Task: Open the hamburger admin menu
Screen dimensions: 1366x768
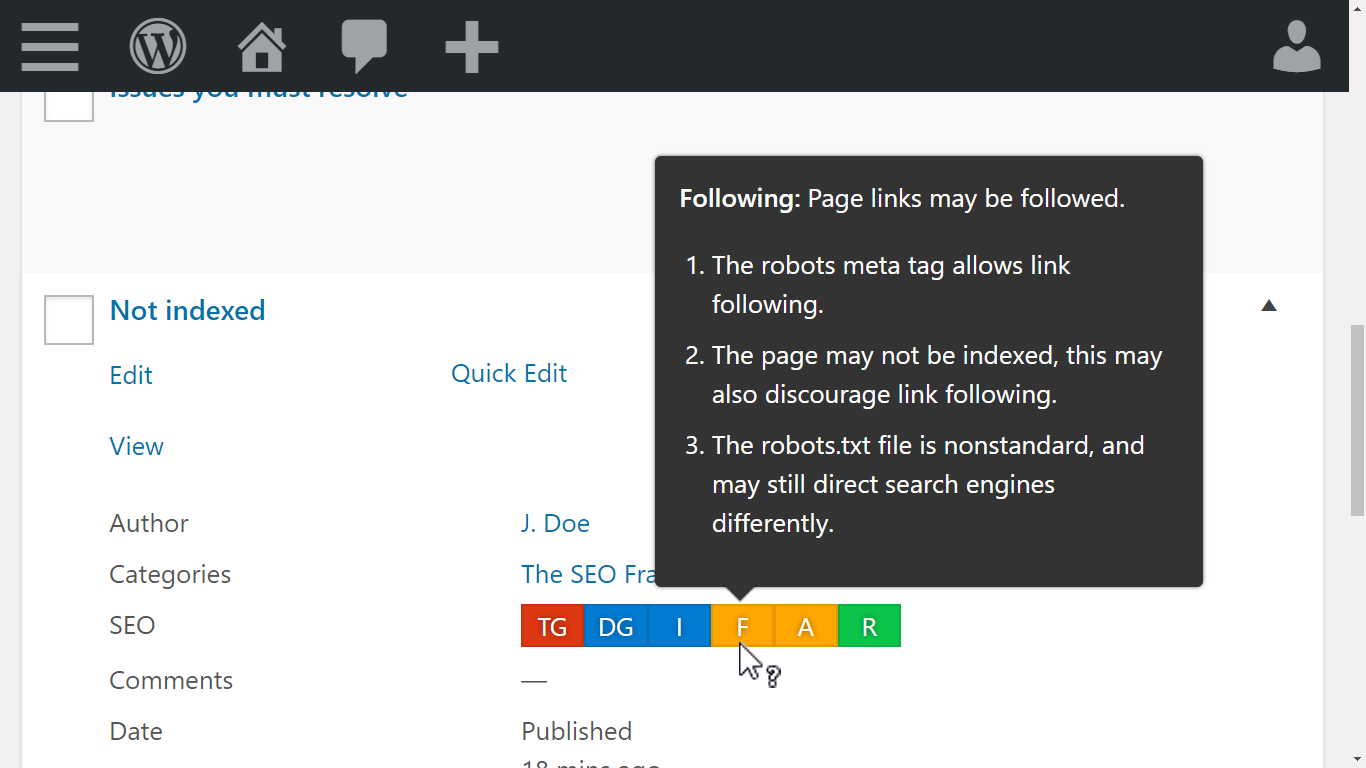Action: 49,45
